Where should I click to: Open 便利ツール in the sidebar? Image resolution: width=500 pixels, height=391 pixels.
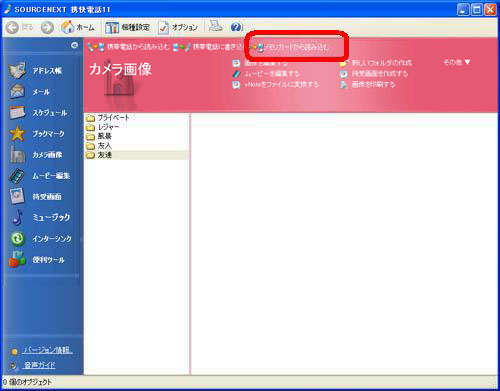37,260
